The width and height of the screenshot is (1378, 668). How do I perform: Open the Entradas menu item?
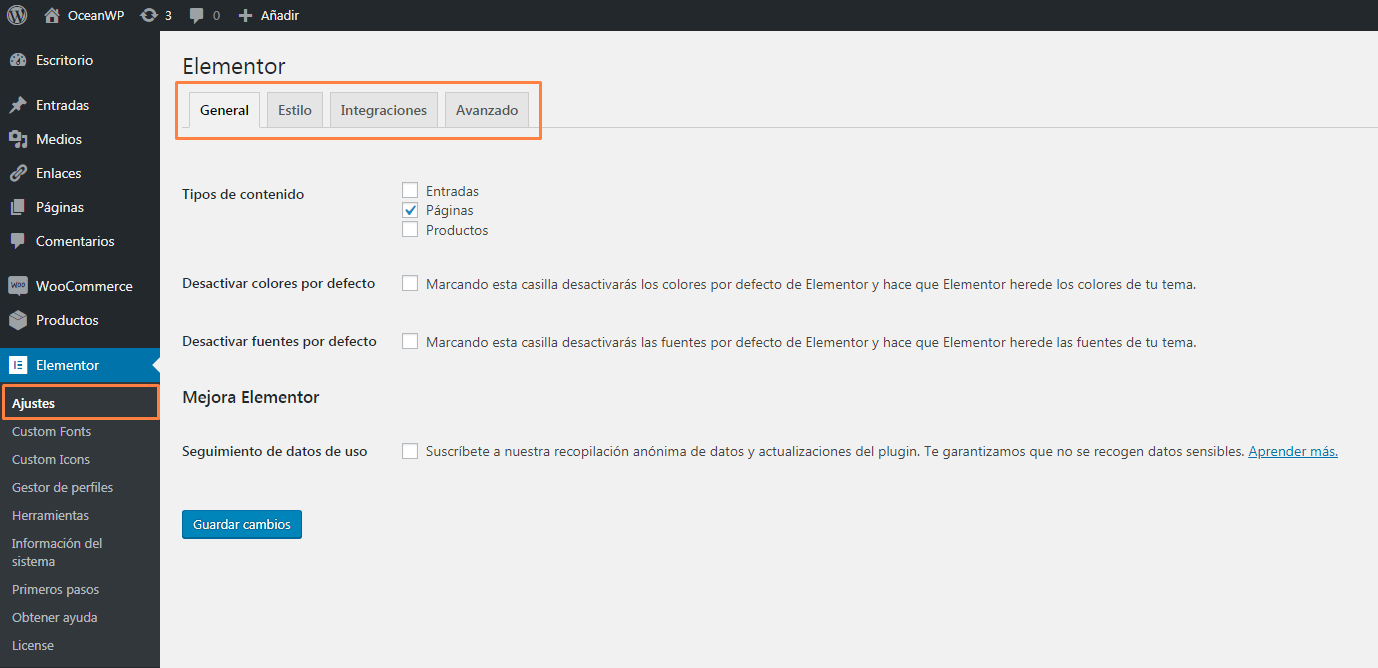point(80,105)
